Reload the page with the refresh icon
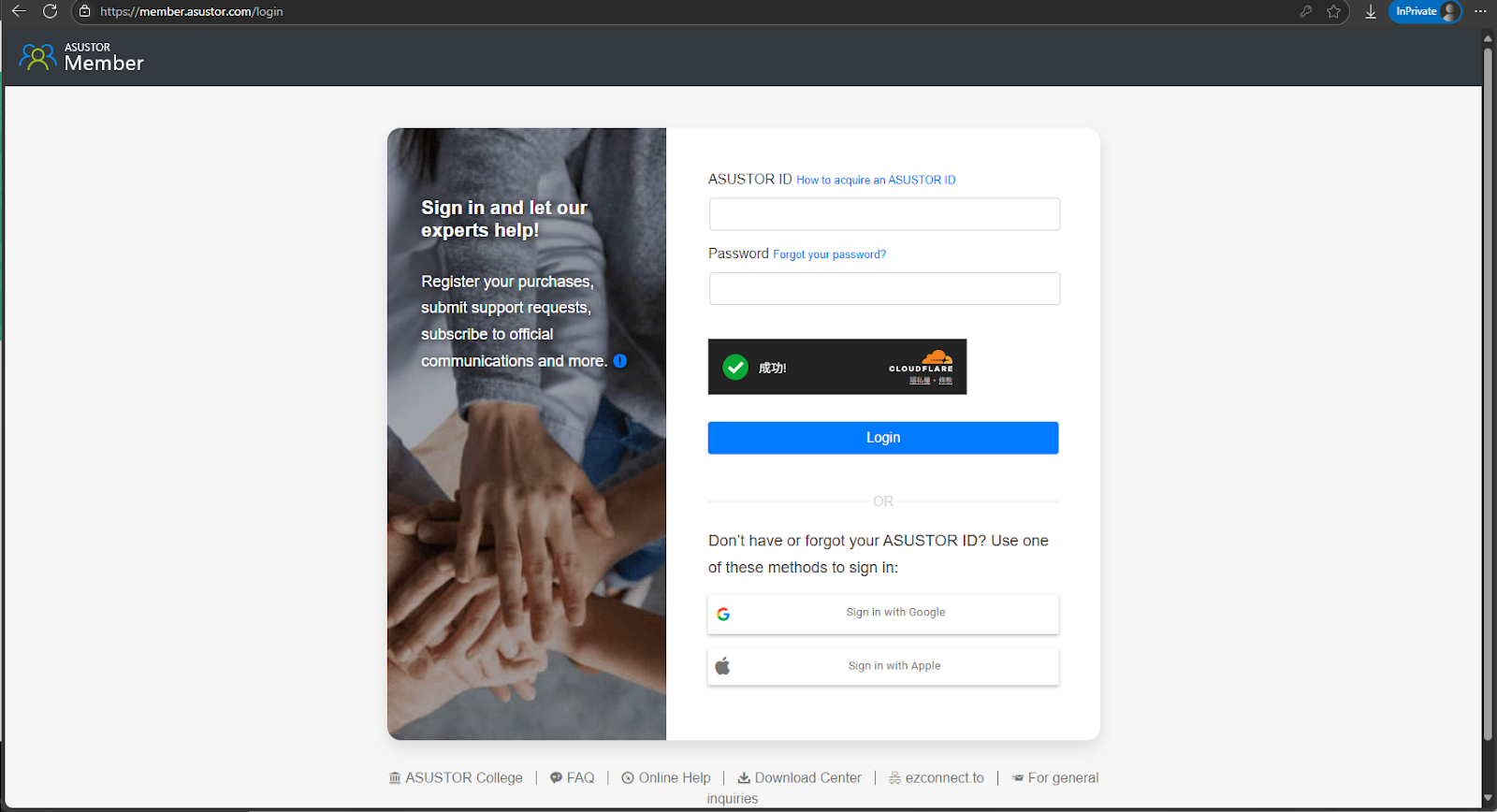 51,11
